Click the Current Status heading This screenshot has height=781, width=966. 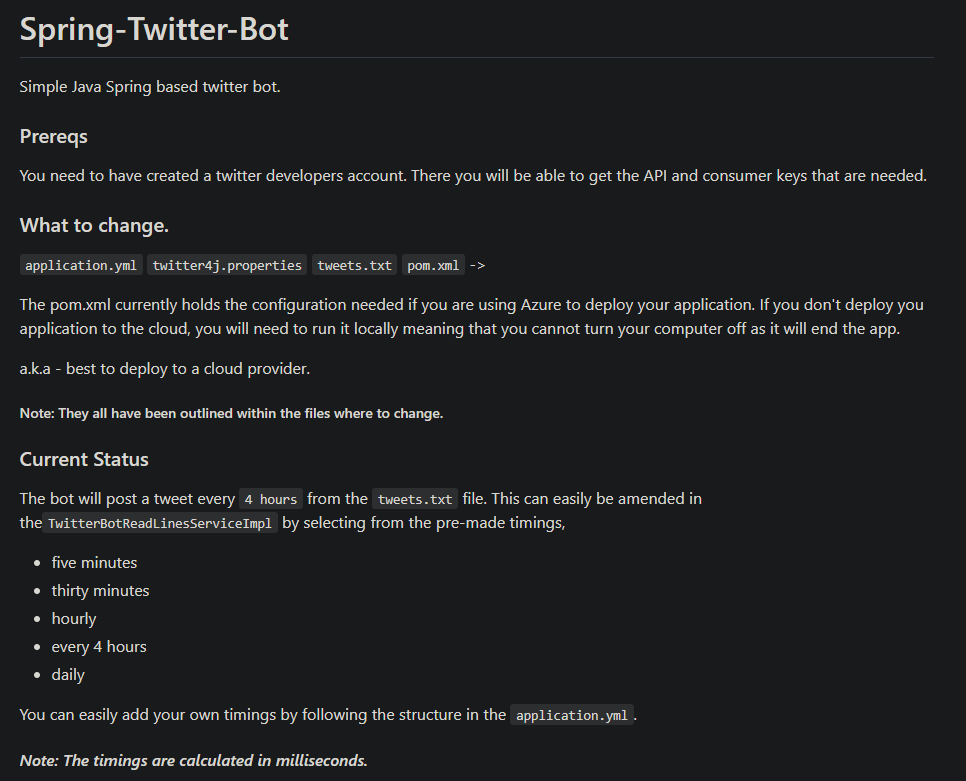(x=84, y=460)
